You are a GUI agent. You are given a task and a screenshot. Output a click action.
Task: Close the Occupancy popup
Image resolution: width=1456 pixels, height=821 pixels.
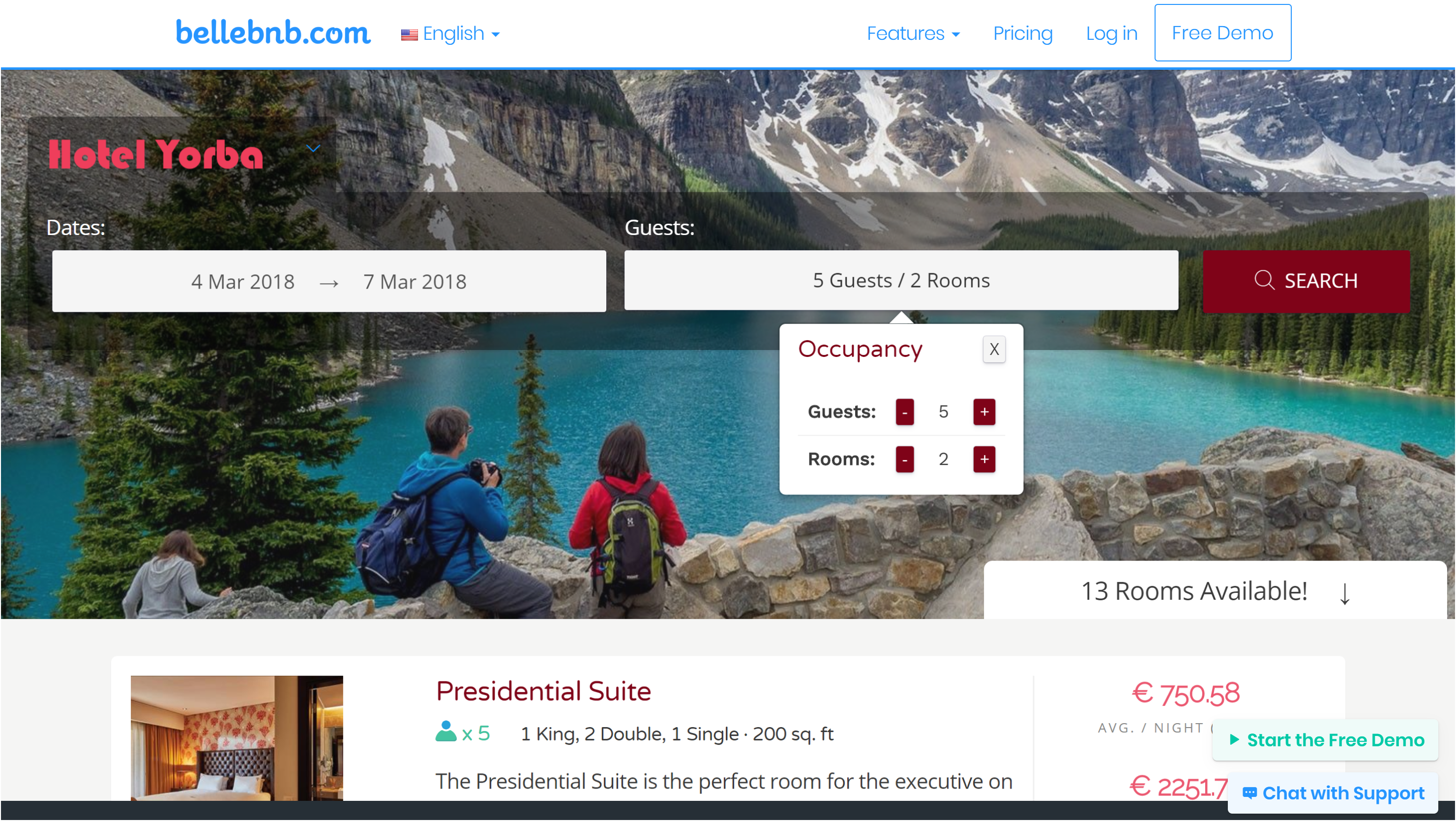tap(994, 349)
